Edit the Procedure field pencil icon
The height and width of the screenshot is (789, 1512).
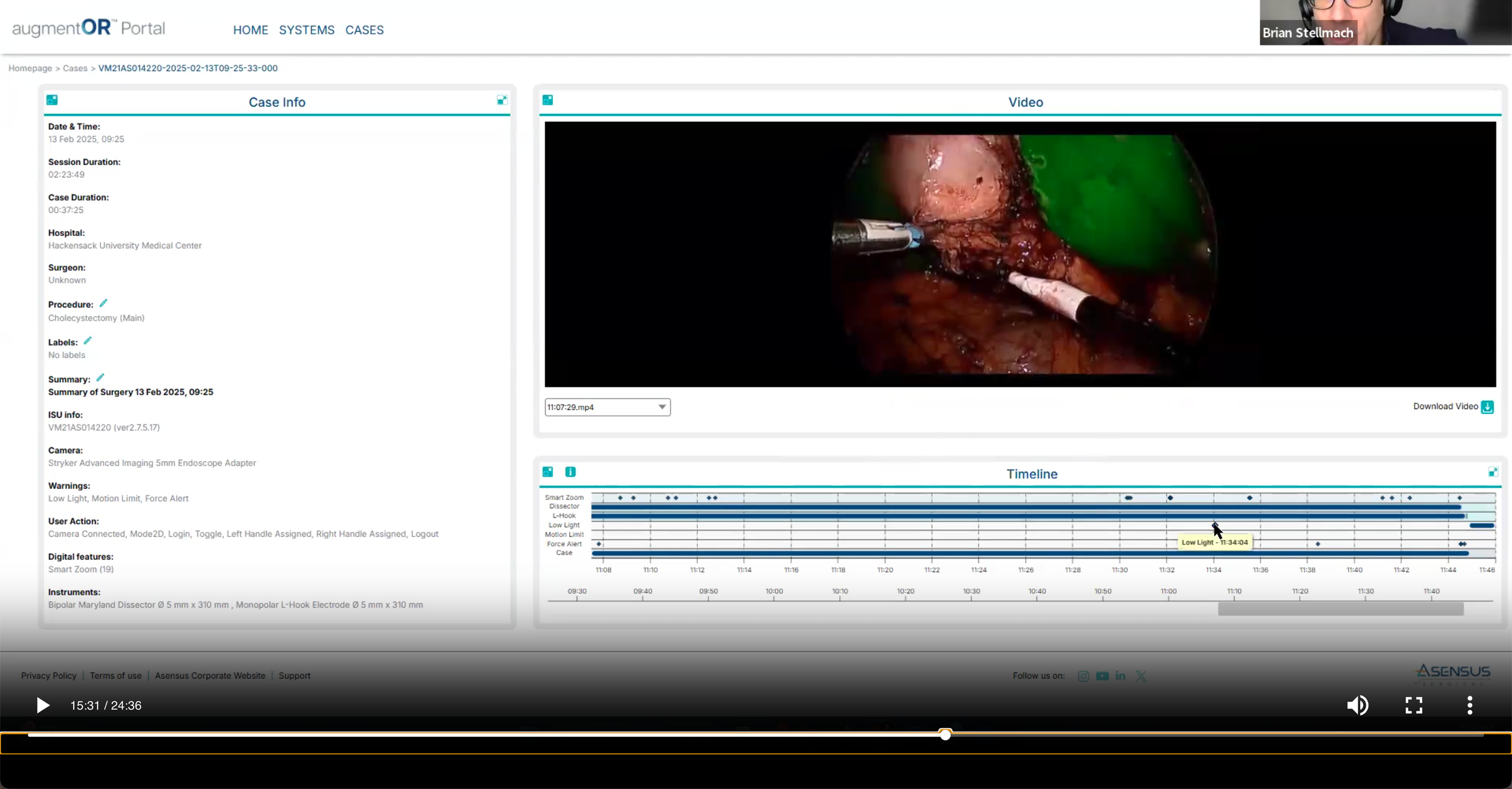[103, 303]
